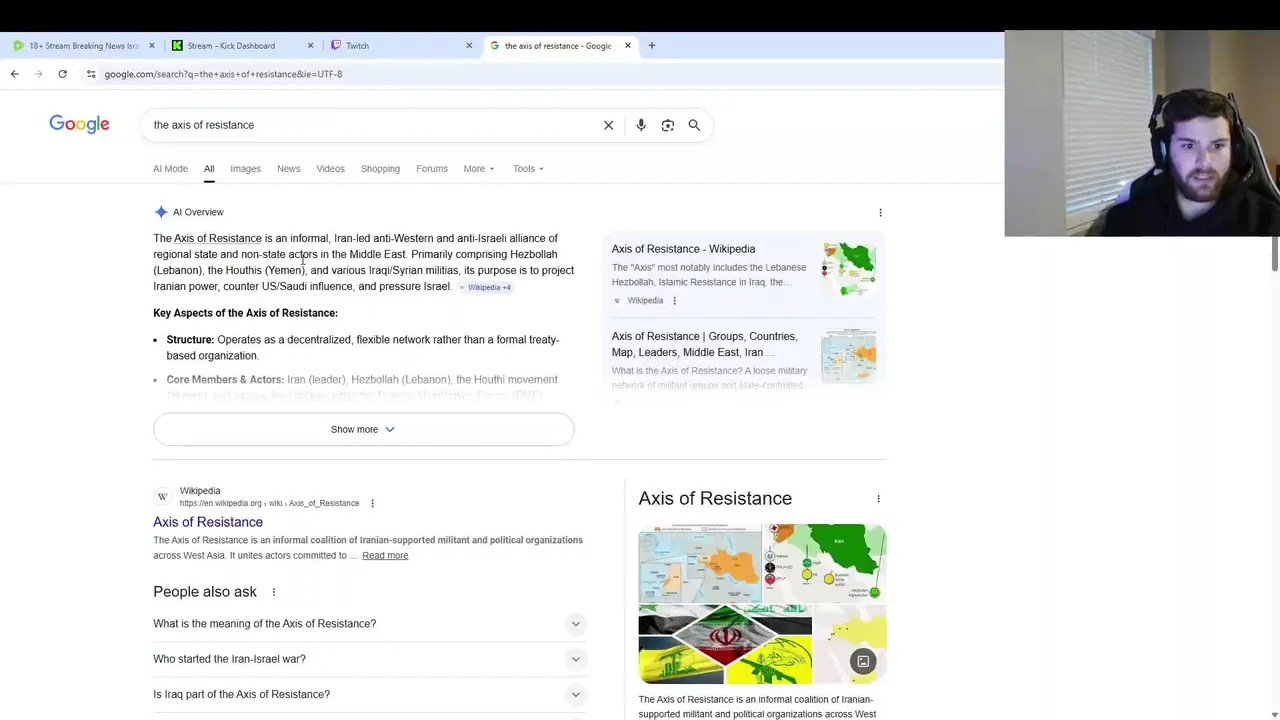This screenshot has height=720, width=1280.
Task: Select the Shopping search tab
Action: (x=380, y=168)
